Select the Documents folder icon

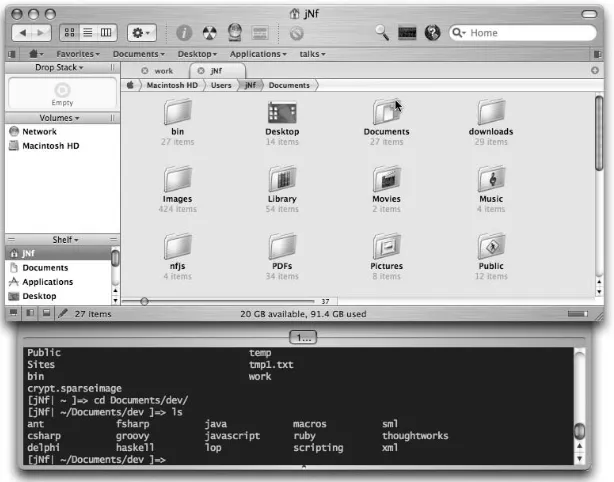(x=386, y=112)
